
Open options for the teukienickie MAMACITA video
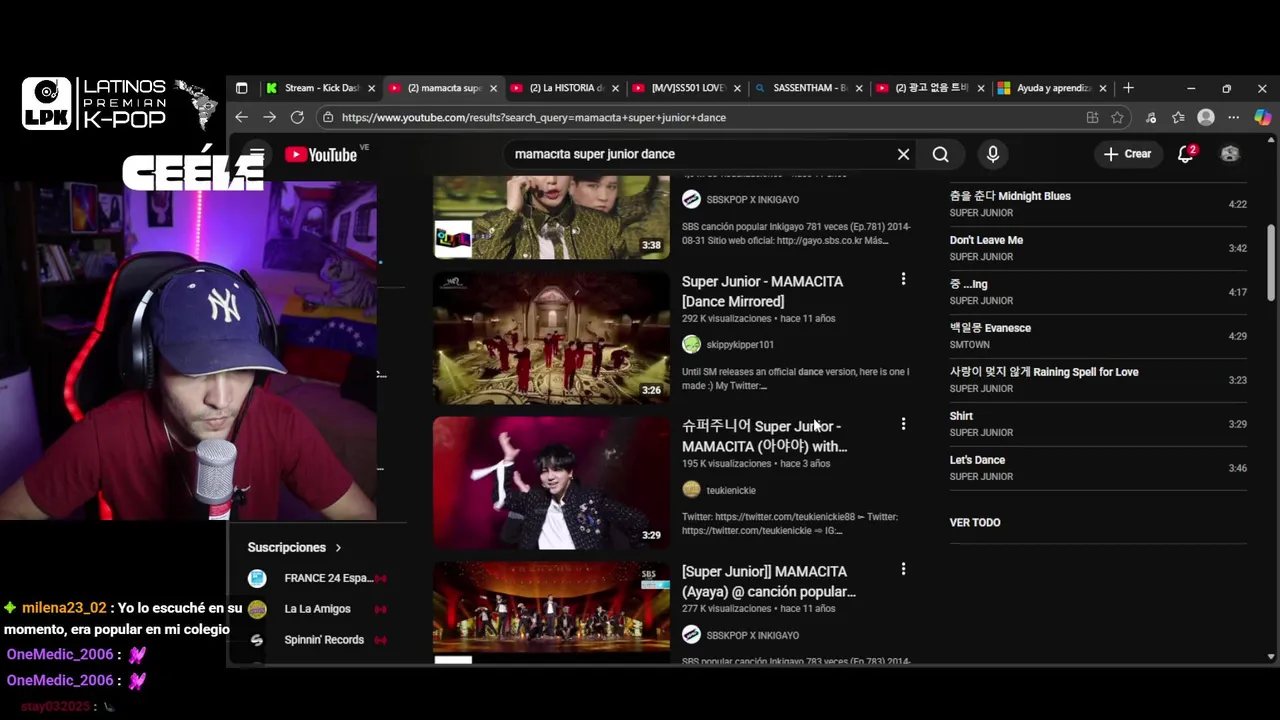pyautogui.click(x=903, y=424)
